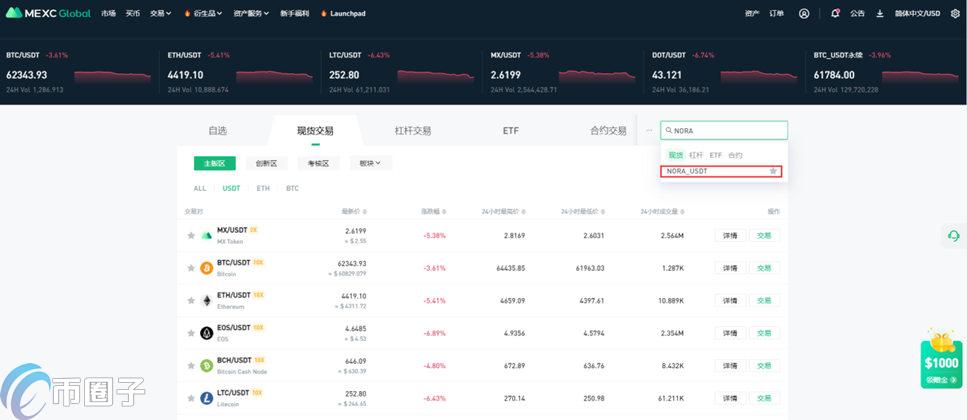Viewport: 967px width, 420px height.
Task: Expand the 衍生品 dropdown menu
Action: 204,13
